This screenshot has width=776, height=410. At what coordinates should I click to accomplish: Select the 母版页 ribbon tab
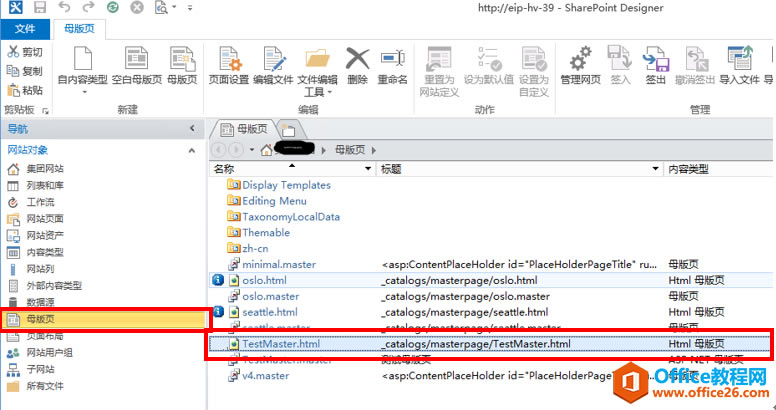tap(79, 29)
